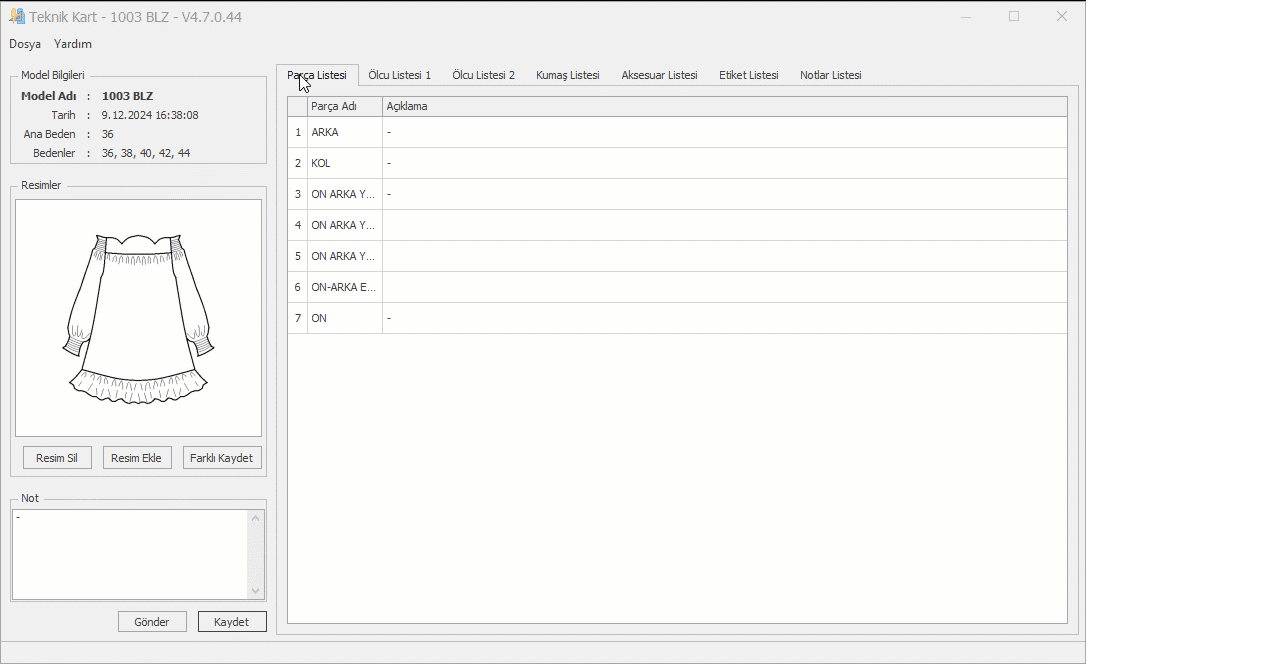Click Farklı Kaydet to save image
1270x664 pixels.
point(221,458)
